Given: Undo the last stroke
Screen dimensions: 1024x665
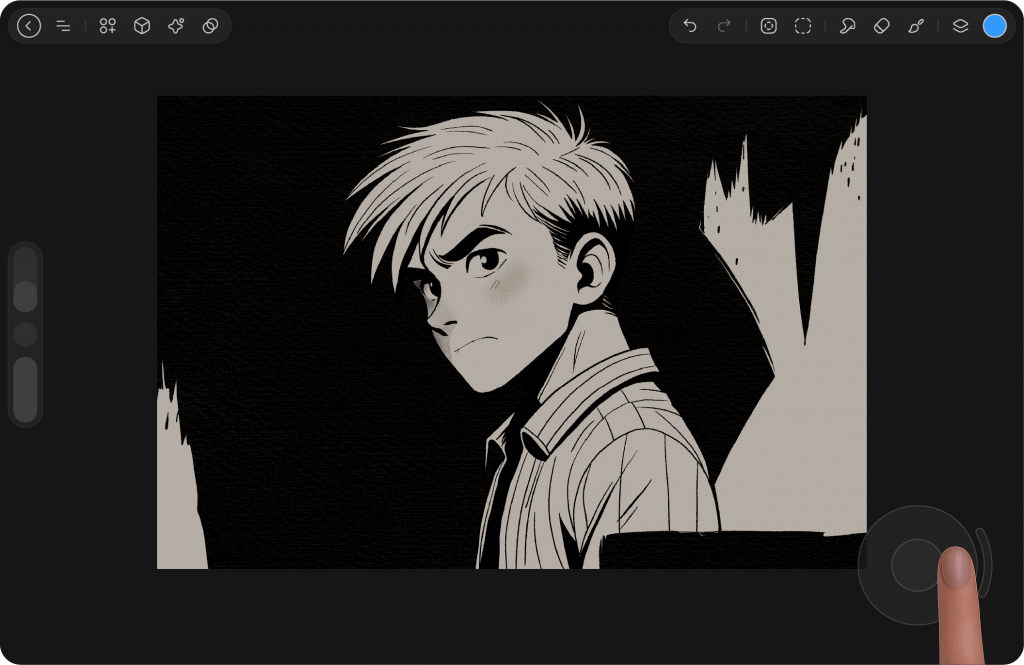Looking at the screenshot, I should 690,26.
